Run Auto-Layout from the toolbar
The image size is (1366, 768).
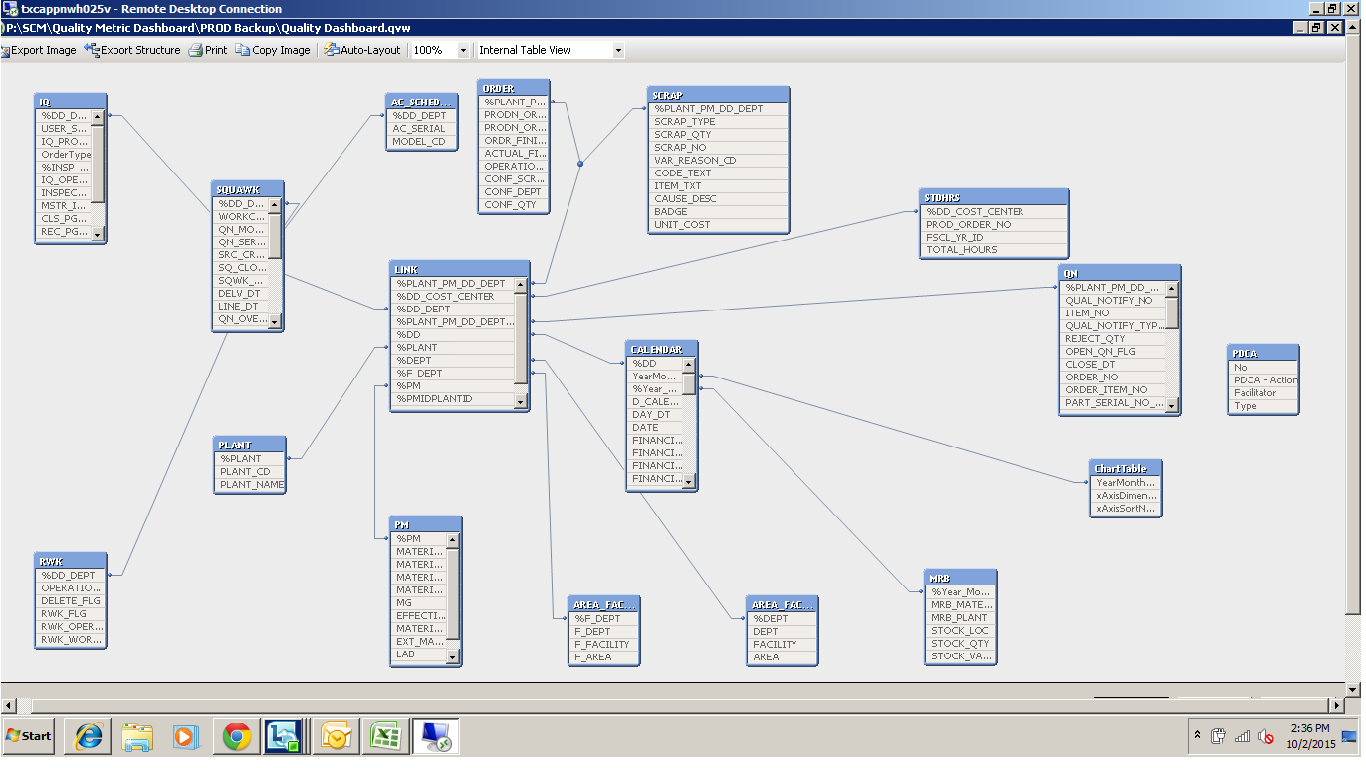point(362,50)
